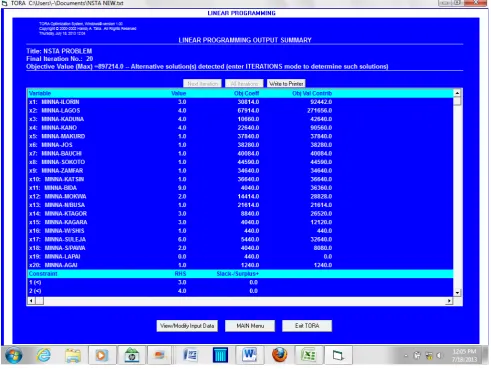Open Microsoft Word taskbar icon

(x=250, y=355)
